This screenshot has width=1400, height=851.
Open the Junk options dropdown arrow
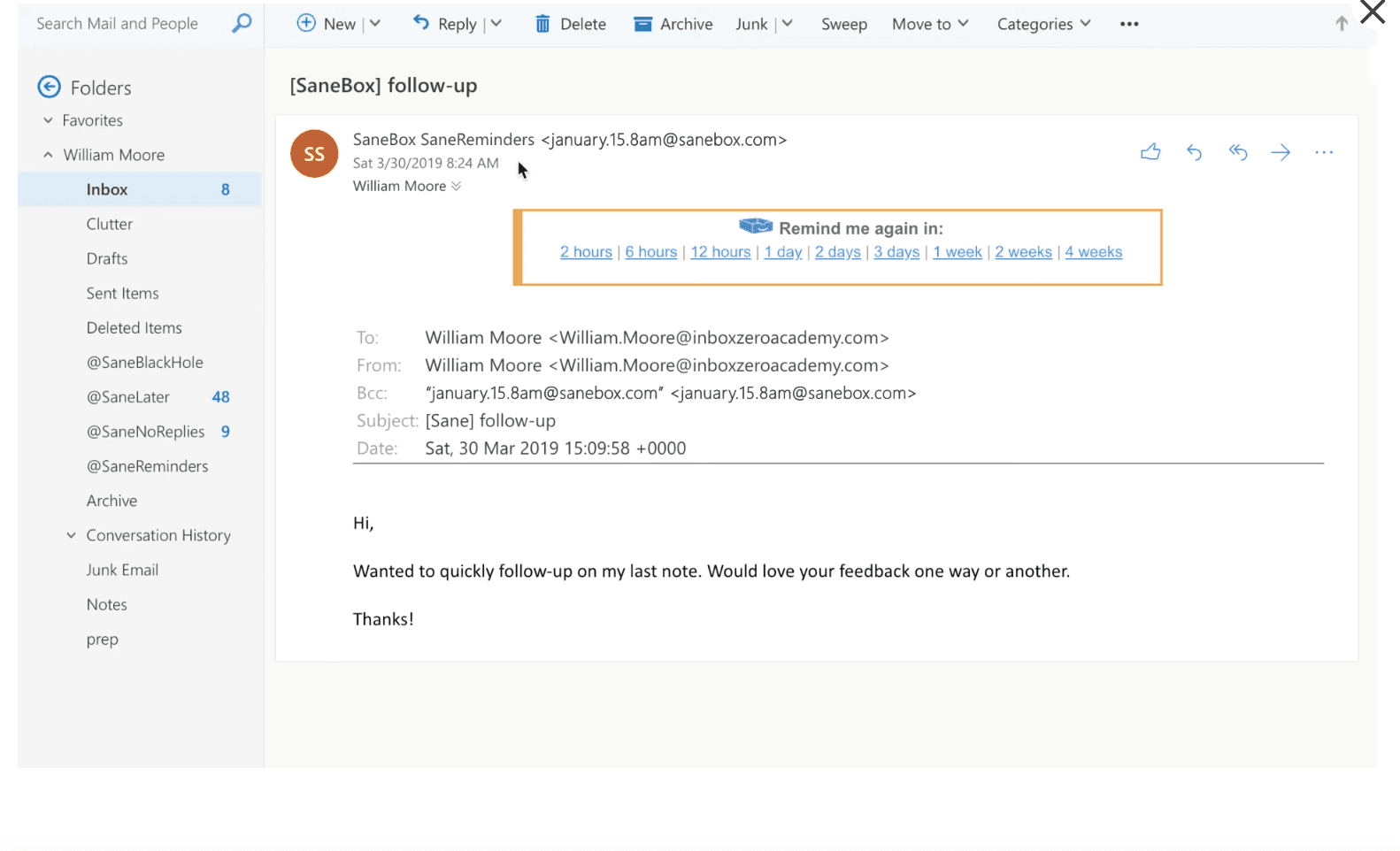point(787,24)
